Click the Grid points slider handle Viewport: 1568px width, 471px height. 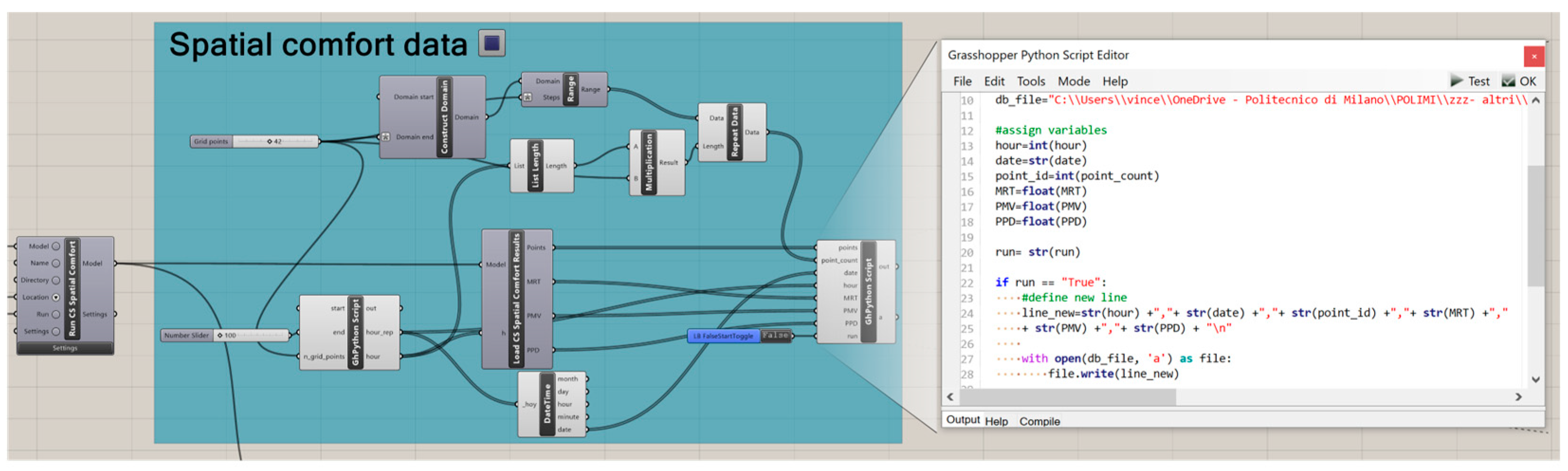(269, 142)
